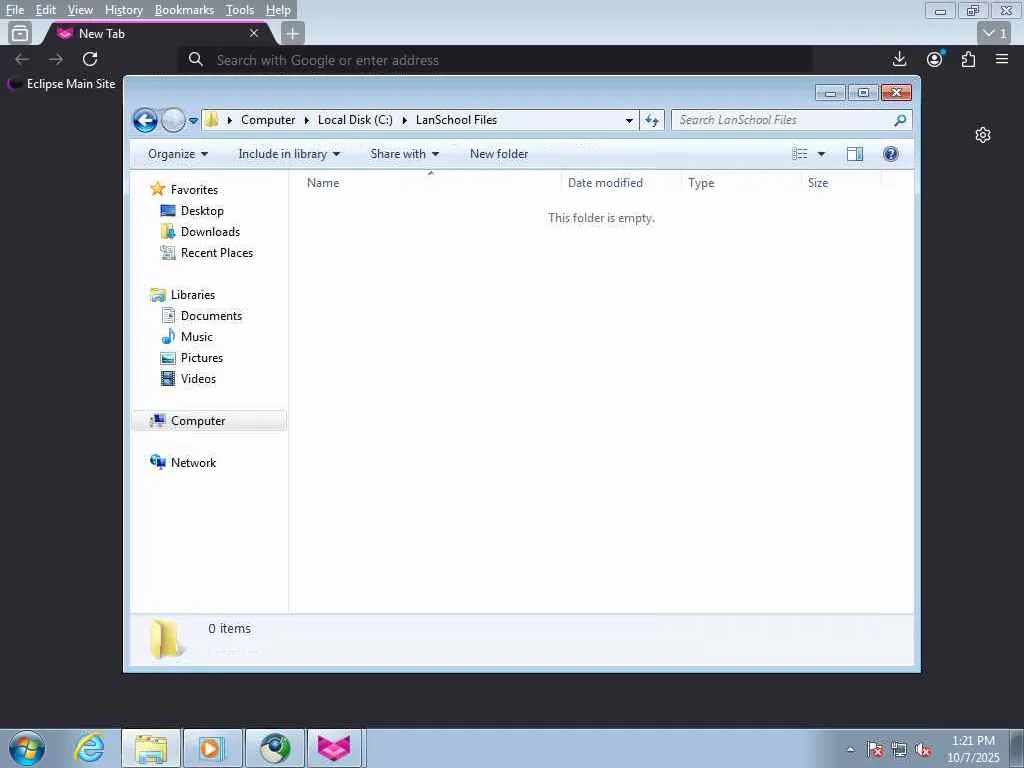Click the Explorer Forward arrow button
1024x768 pixels.
(x=173, y=120)
